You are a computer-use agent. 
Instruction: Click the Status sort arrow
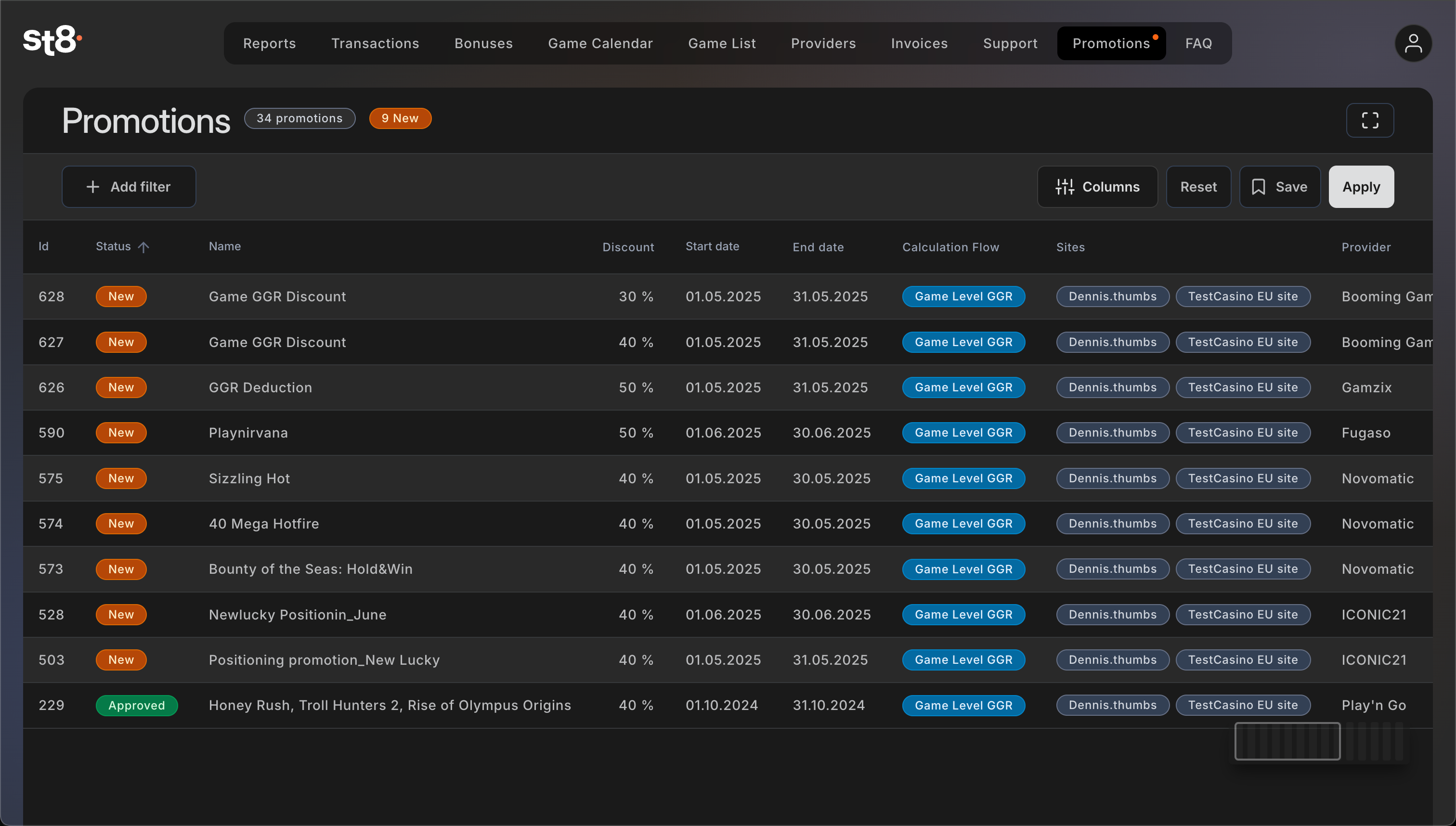point(143,247)
